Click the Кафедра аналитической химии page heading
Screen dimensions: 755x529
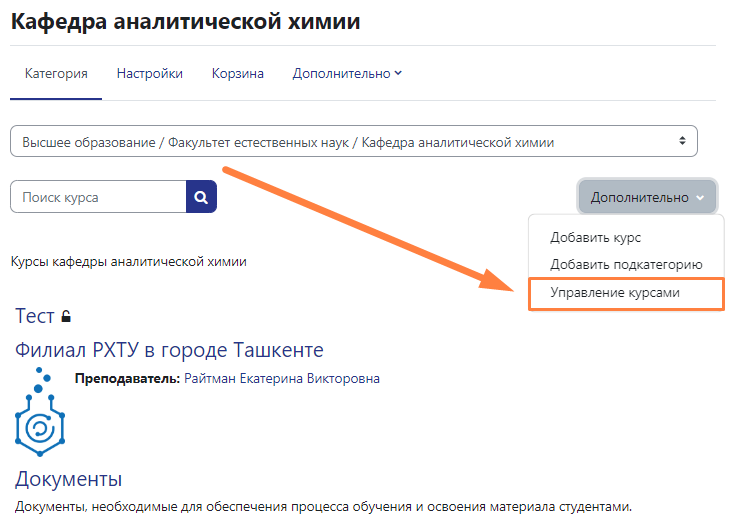coord(185,21)
